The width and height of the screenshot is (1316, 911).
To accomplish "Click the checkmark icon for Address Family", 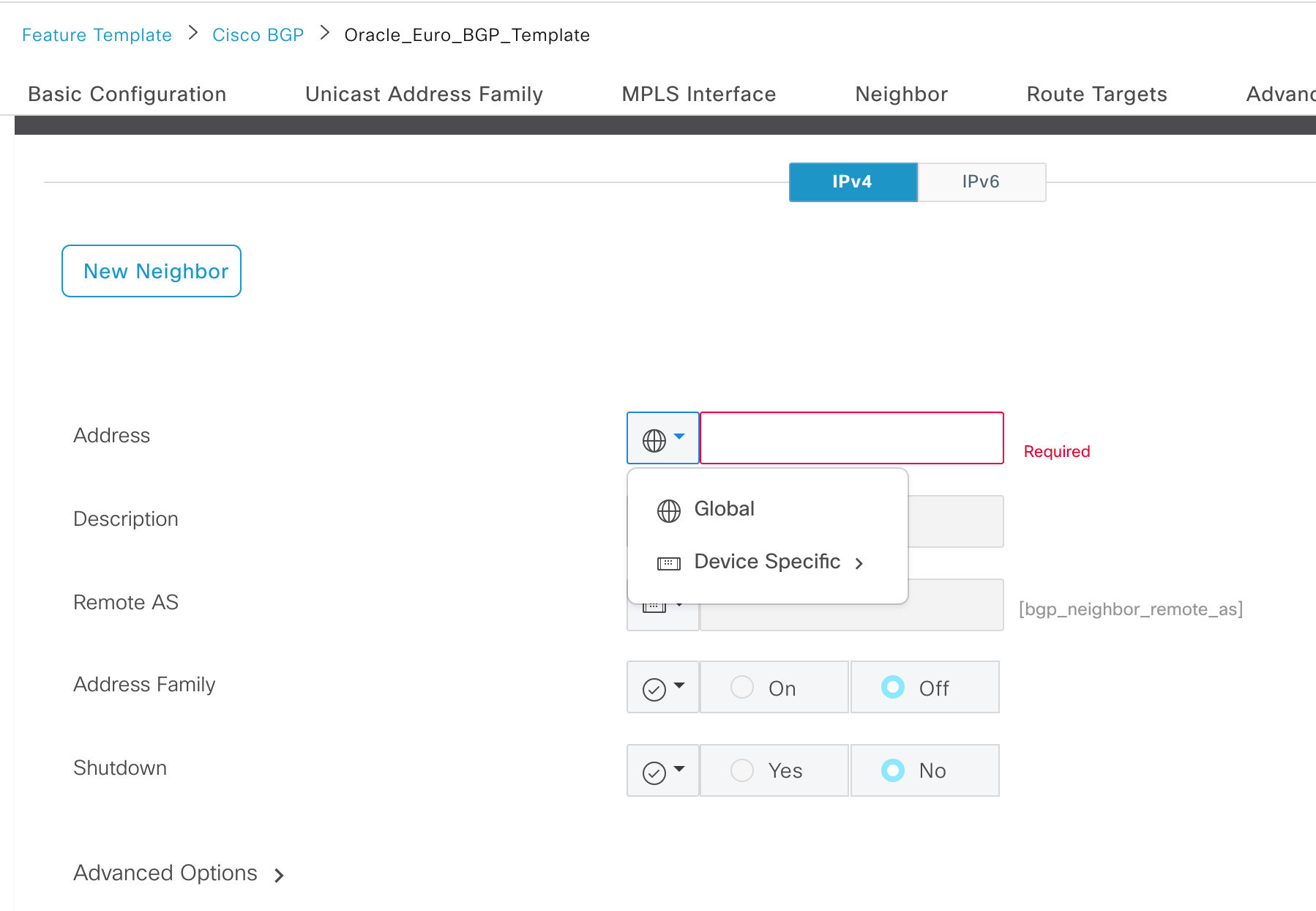I will [654, 689].
